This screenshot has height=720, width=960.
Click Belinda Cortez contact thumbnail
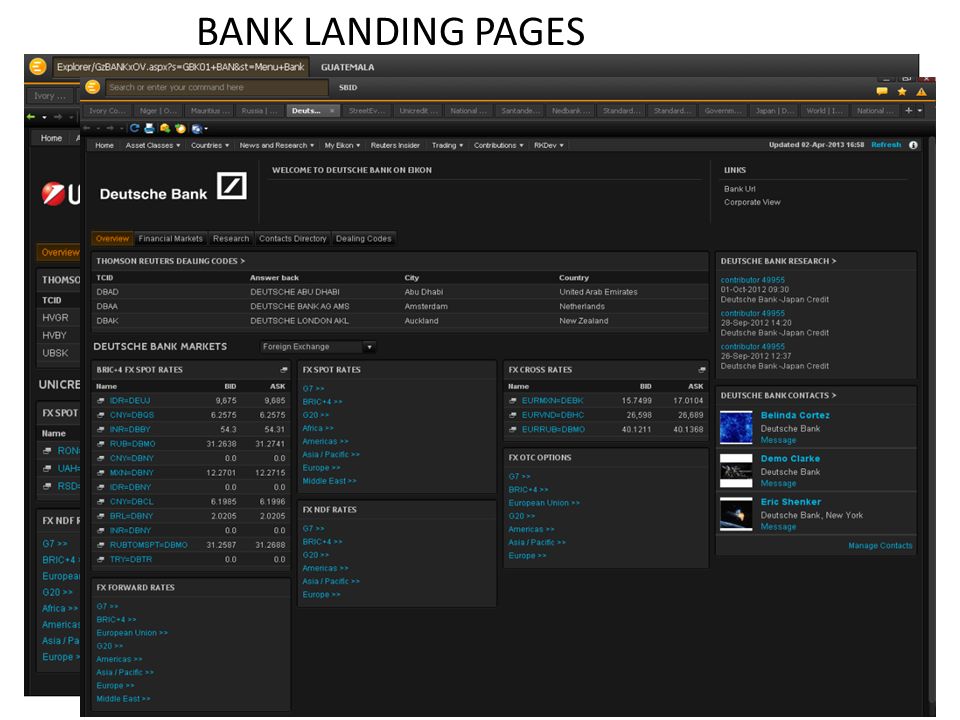(736, 427)
